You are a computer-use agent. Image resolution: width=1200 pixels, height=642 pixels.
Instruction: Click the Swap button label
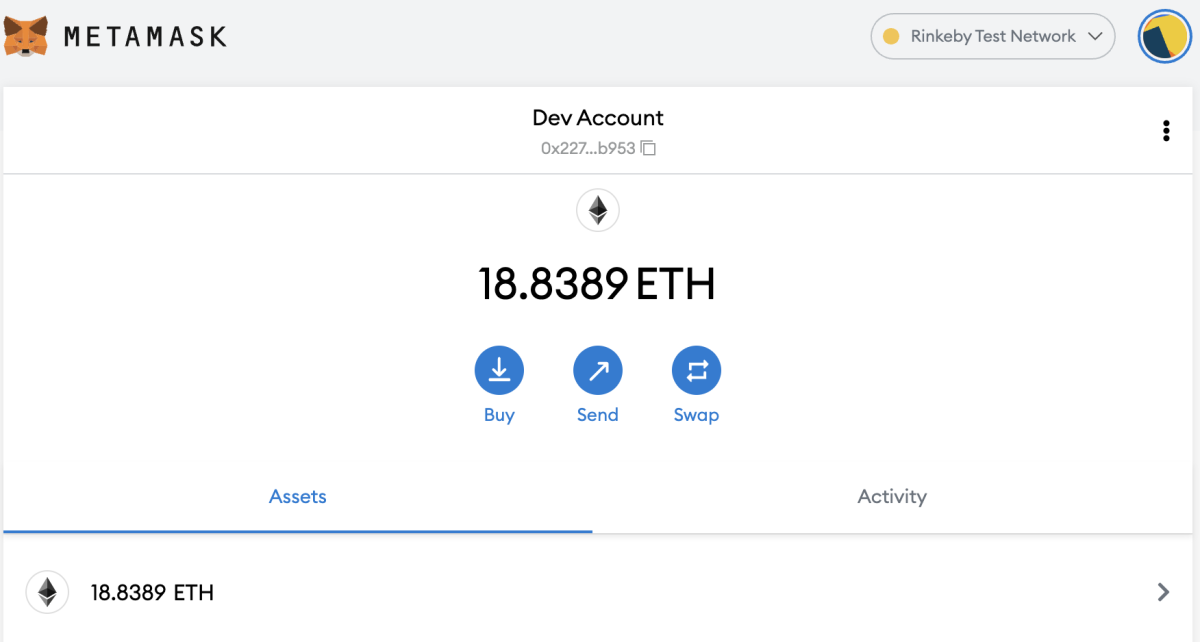point(696,414)
